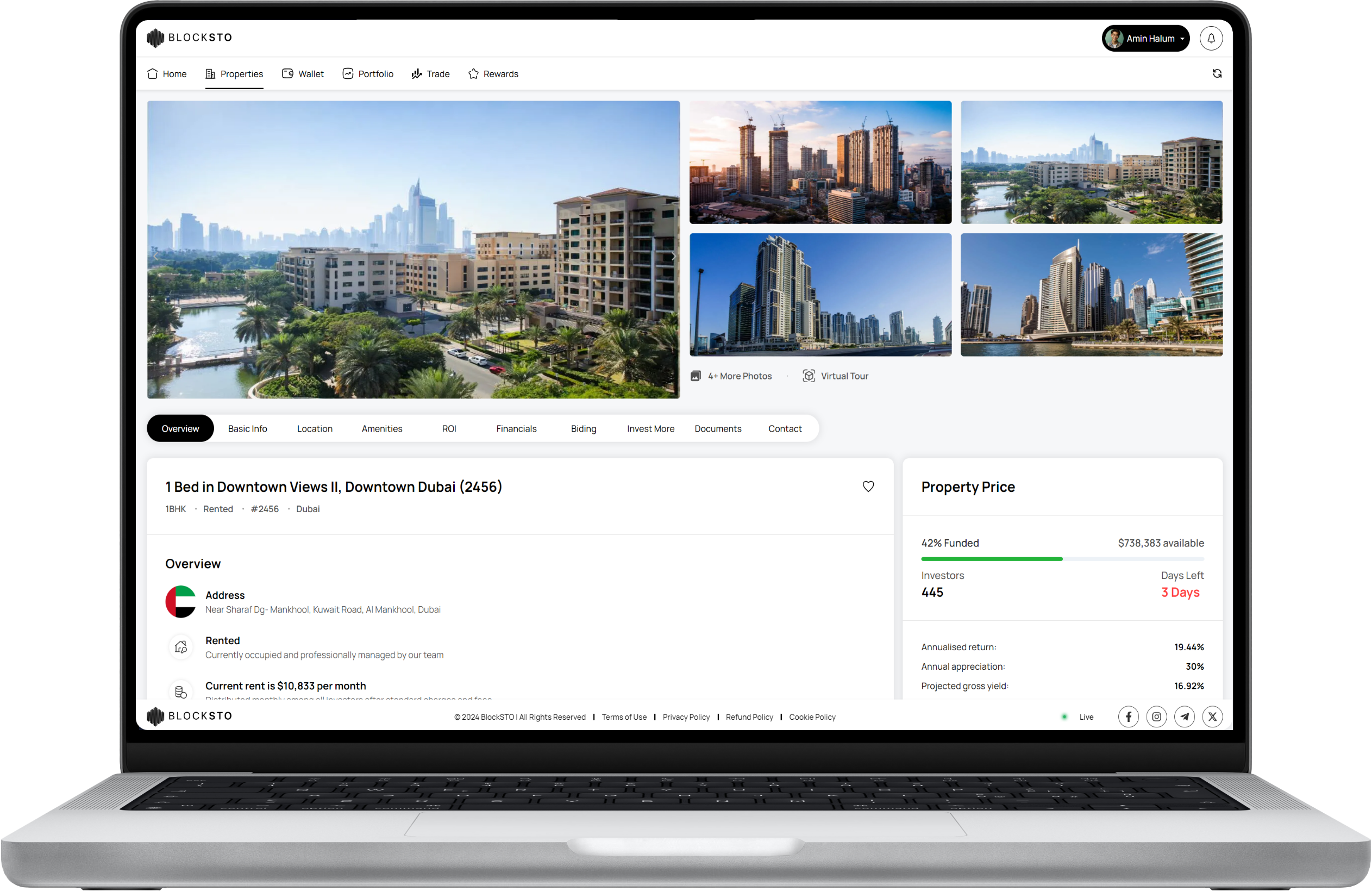Click '$738,383 available' text
1372x891 pixels.
pos(1161,543)
